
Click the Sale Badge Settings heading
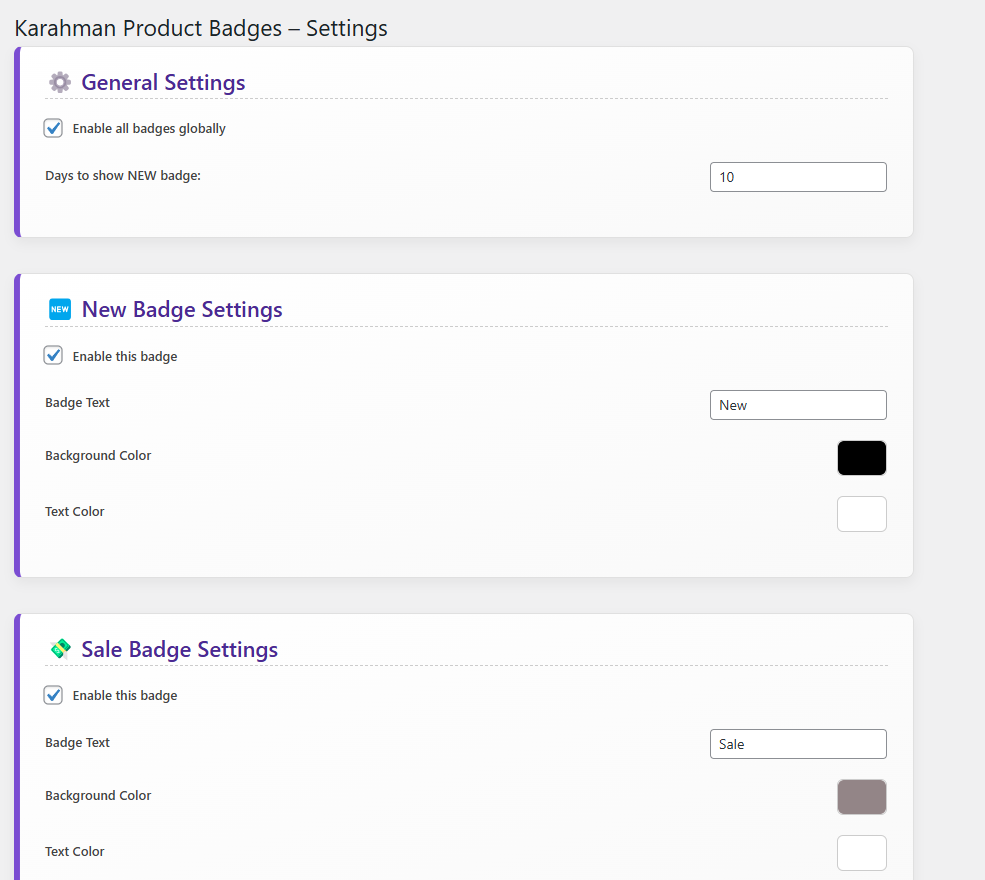[180, 649]
